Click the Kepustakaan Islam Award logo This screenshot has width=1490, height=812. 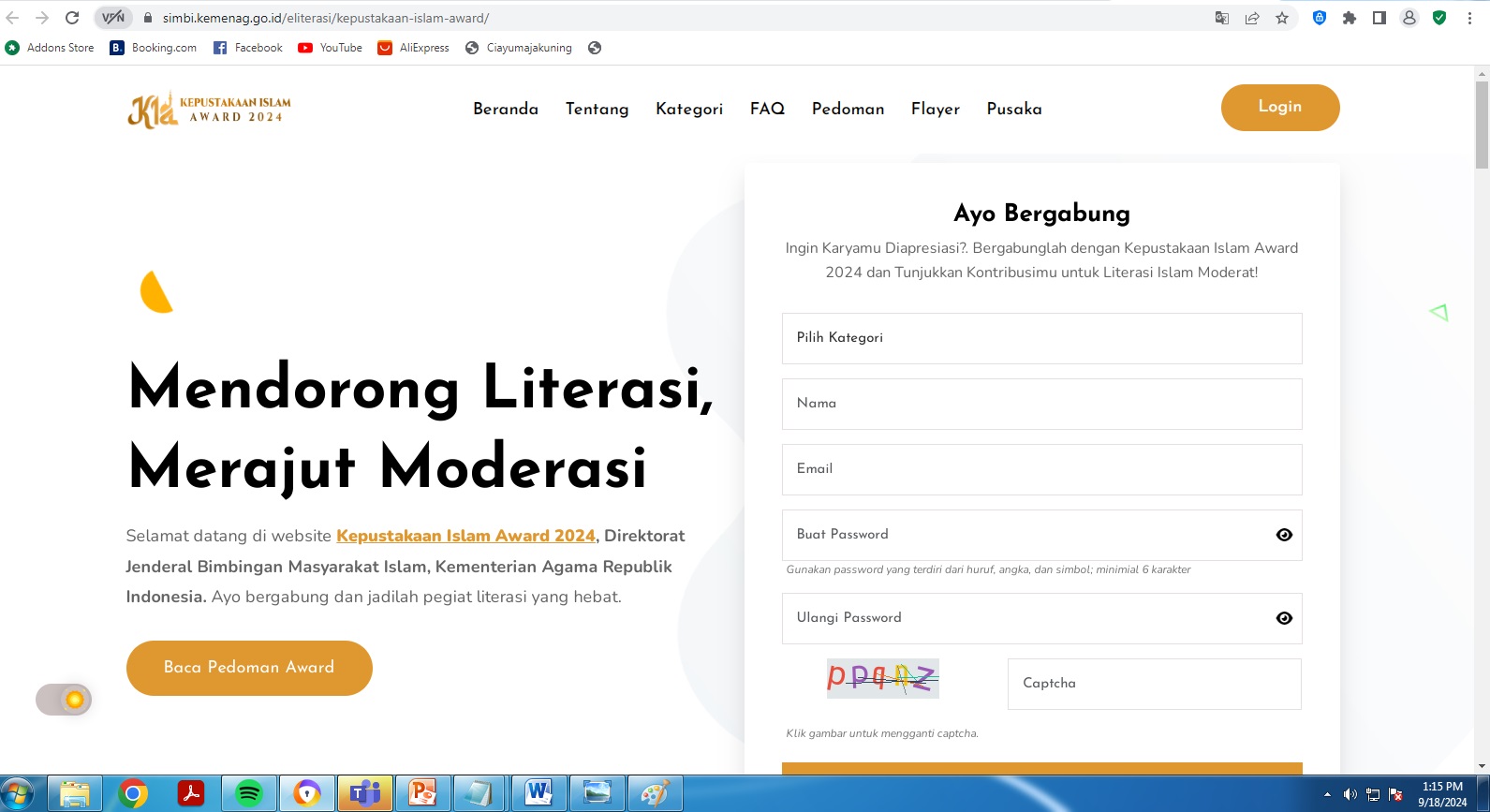click(x=210, y=110)
